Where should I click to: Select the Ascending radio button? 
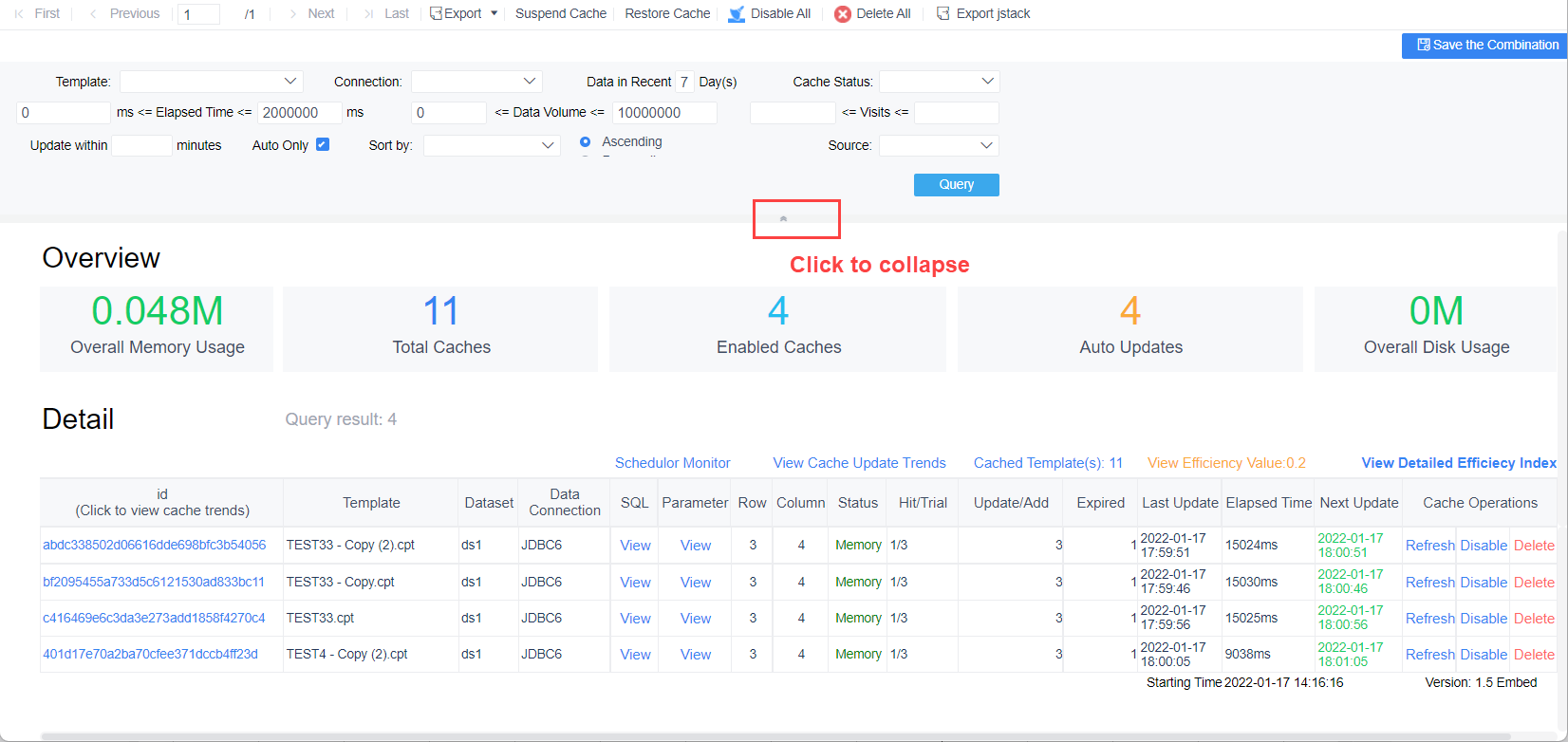click(585, 141)
